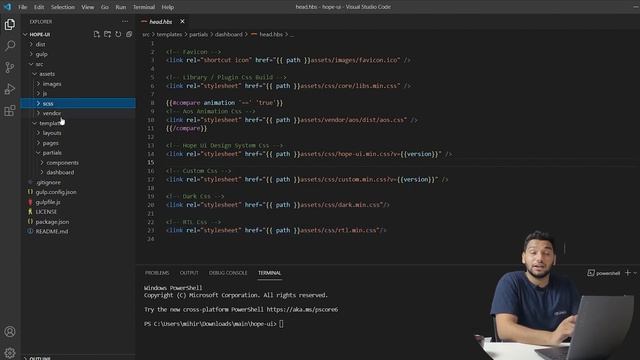This screenshot has width=640, height=360.
Task: Click the terminal PowerShell prompt input
Action: pos(281,324)
